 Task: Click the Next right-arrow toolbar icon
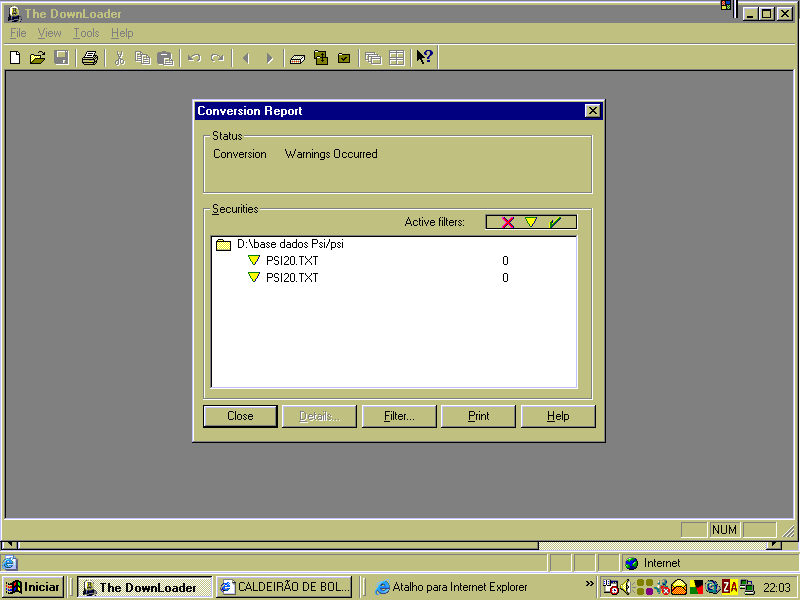tap(270, 58)
